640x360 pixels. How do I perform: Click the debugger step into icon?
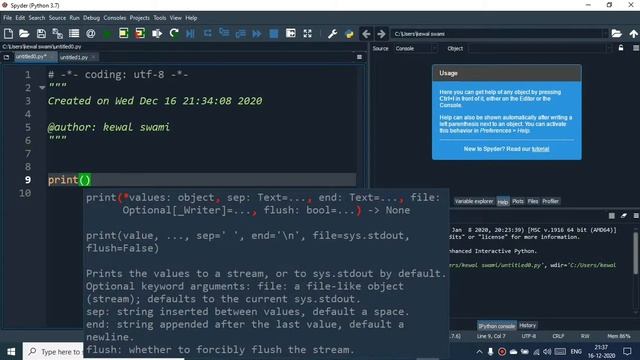[224, 33]
